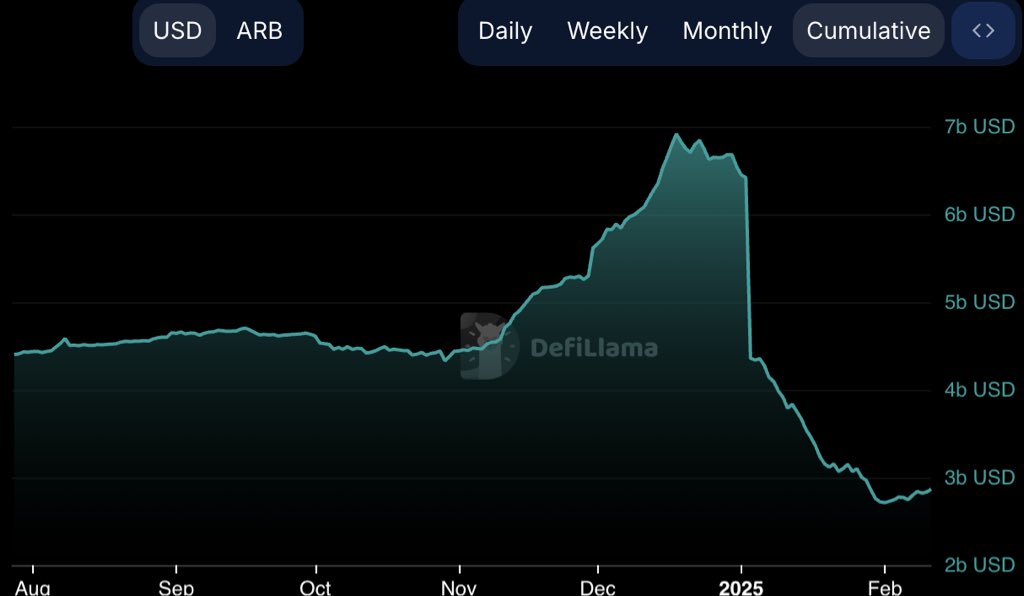Image resolution: width=1024 pixels, height=596 pixels.
Task: Click the Feb label on time axis
Action: click(x=885, y=588)
